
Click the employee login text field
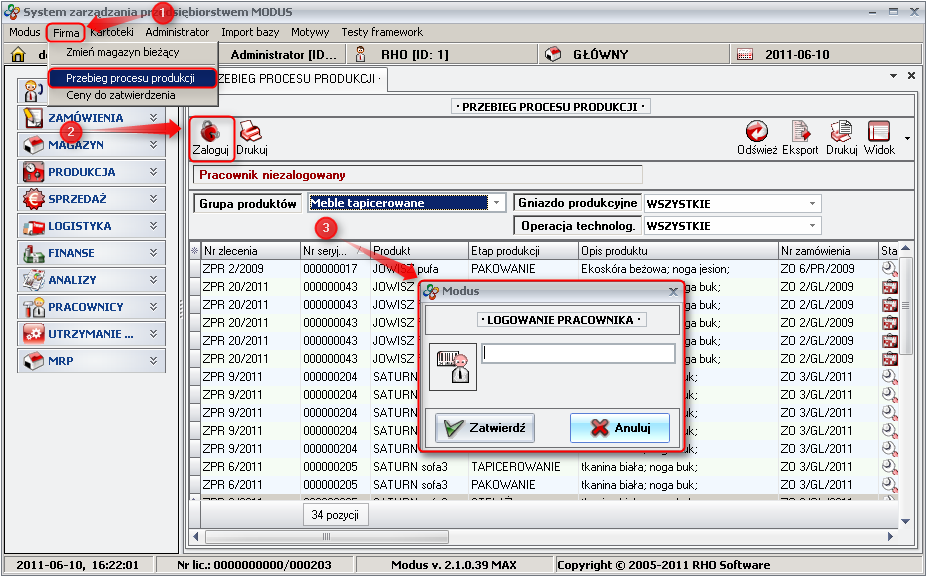click(x=578, y=353)
